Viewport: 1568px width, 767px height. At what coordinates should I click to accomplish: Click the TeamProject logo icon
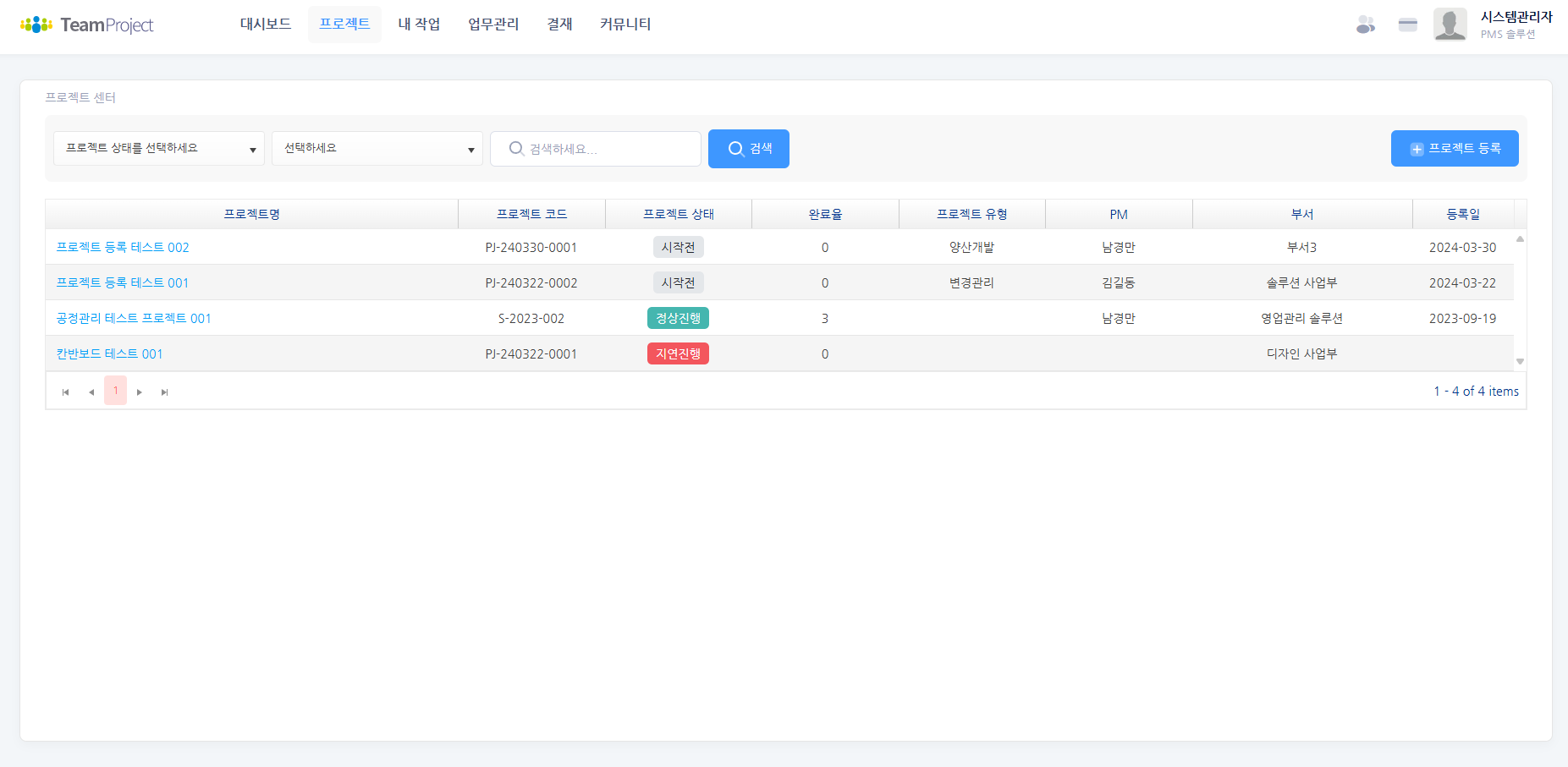[36, 25]
